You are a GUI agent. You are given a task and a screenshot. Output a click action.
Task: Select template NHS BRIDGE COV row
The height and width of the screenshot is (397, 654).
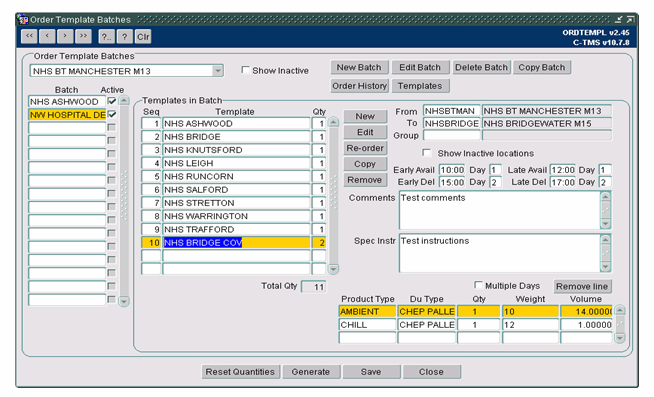point(236,242)
